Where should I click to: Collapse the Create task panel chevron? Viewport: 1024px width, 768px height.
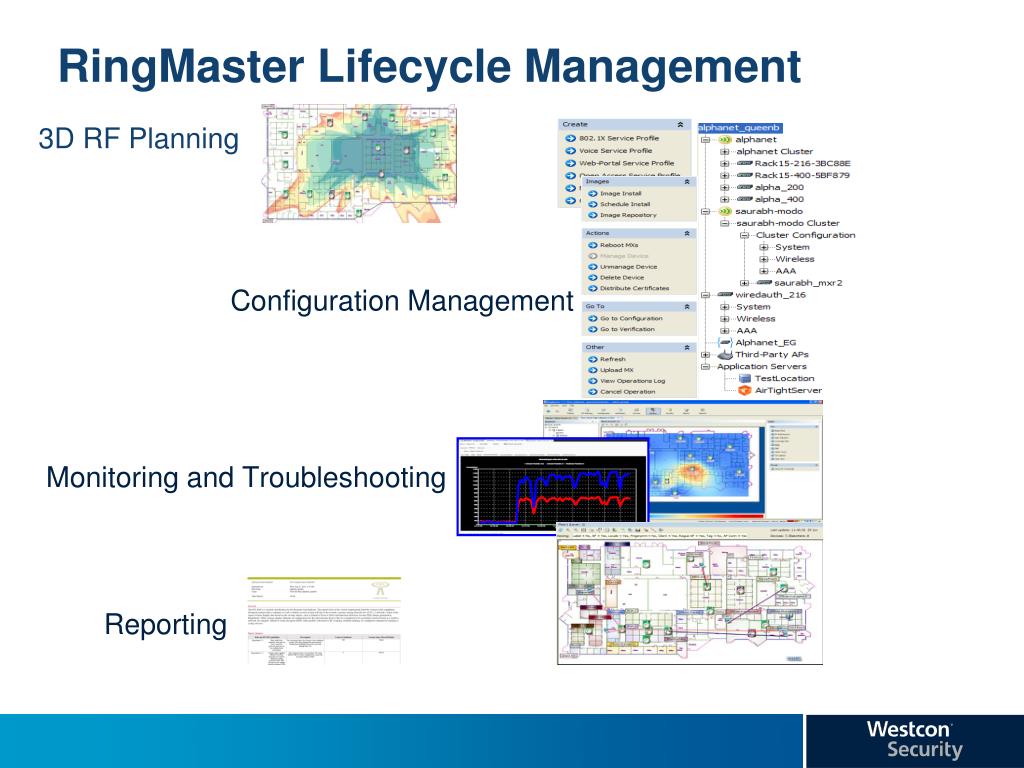pyautogui.click(x=680, y=124)
